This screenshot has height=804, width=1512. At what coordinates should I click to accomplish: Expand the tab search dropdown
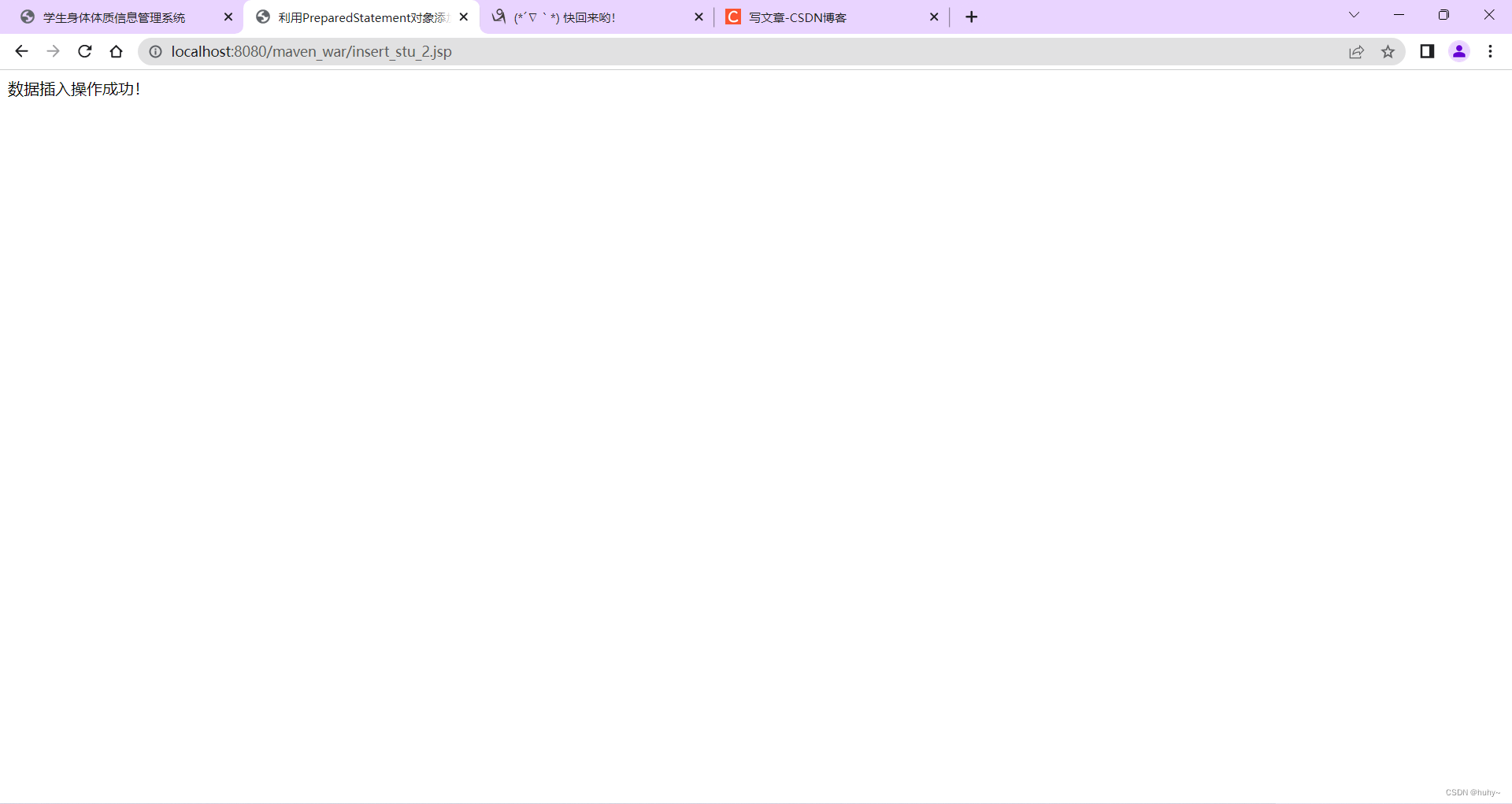(x=1354, y=15)
